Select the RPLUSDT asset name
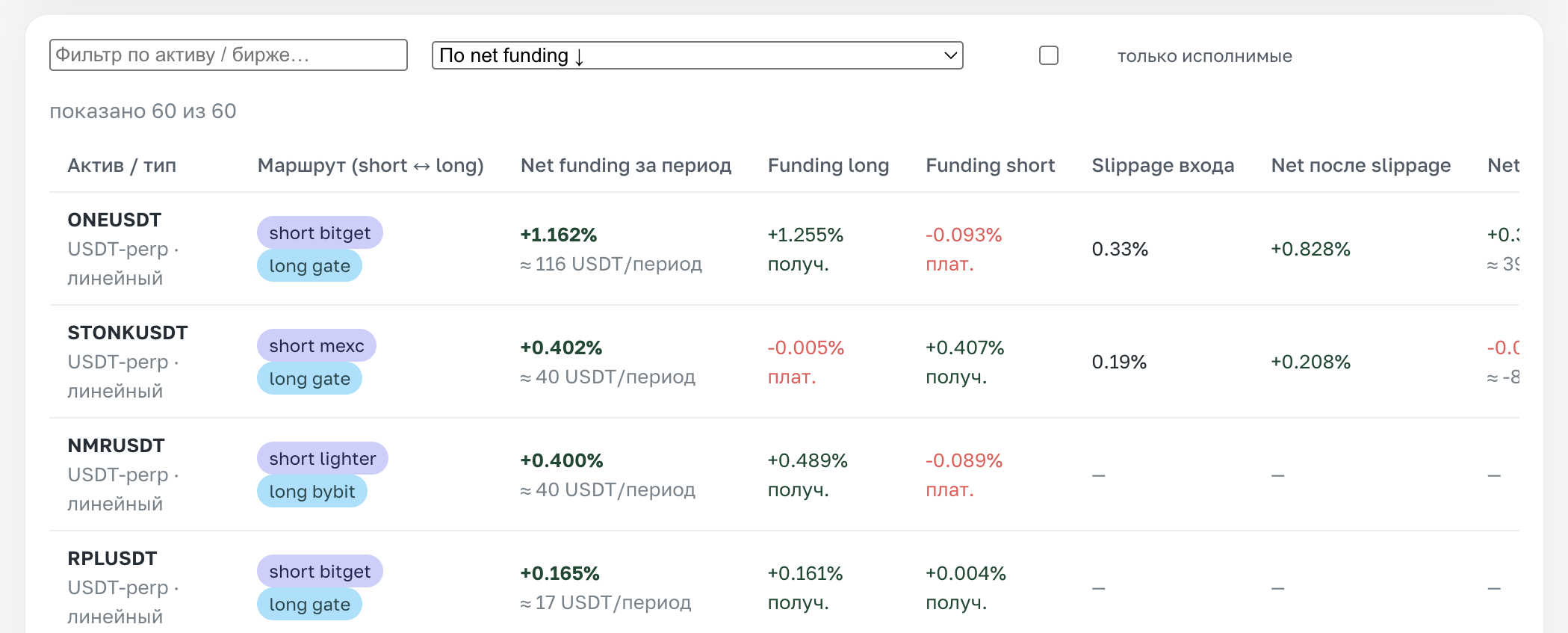 click(112, 558)
